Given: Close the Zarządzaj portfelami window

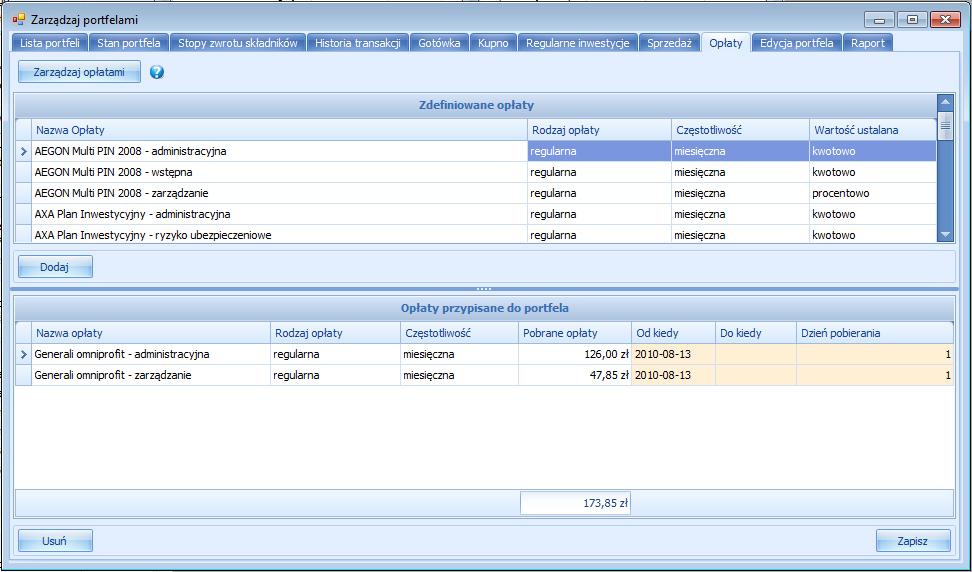Looking at the screenshot, I should click(945, 20).
